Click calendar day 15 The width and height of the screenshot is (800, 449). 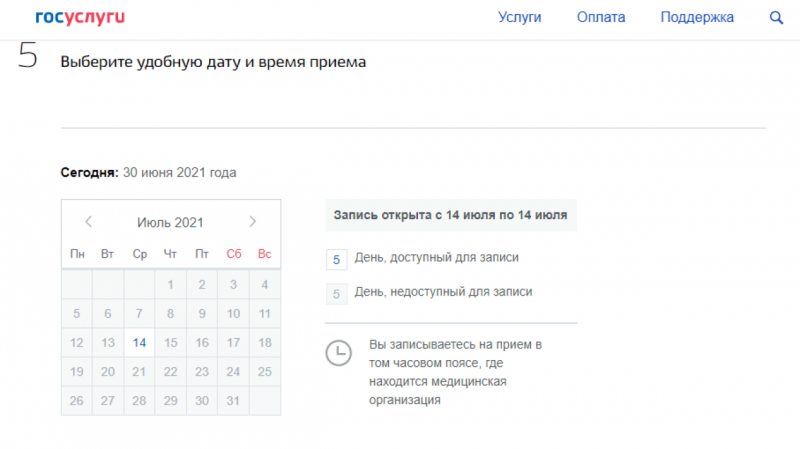[170, 343]
